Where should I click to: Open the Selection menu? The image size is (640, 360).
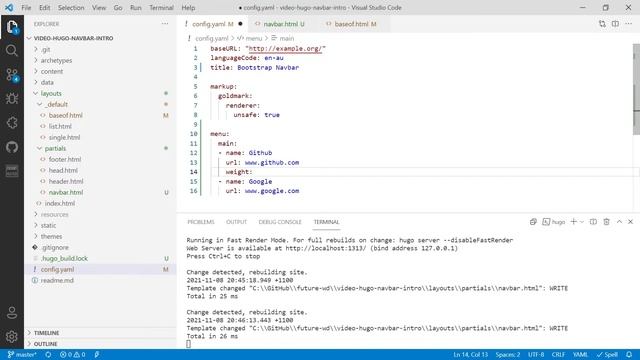(x=71, y=8)
